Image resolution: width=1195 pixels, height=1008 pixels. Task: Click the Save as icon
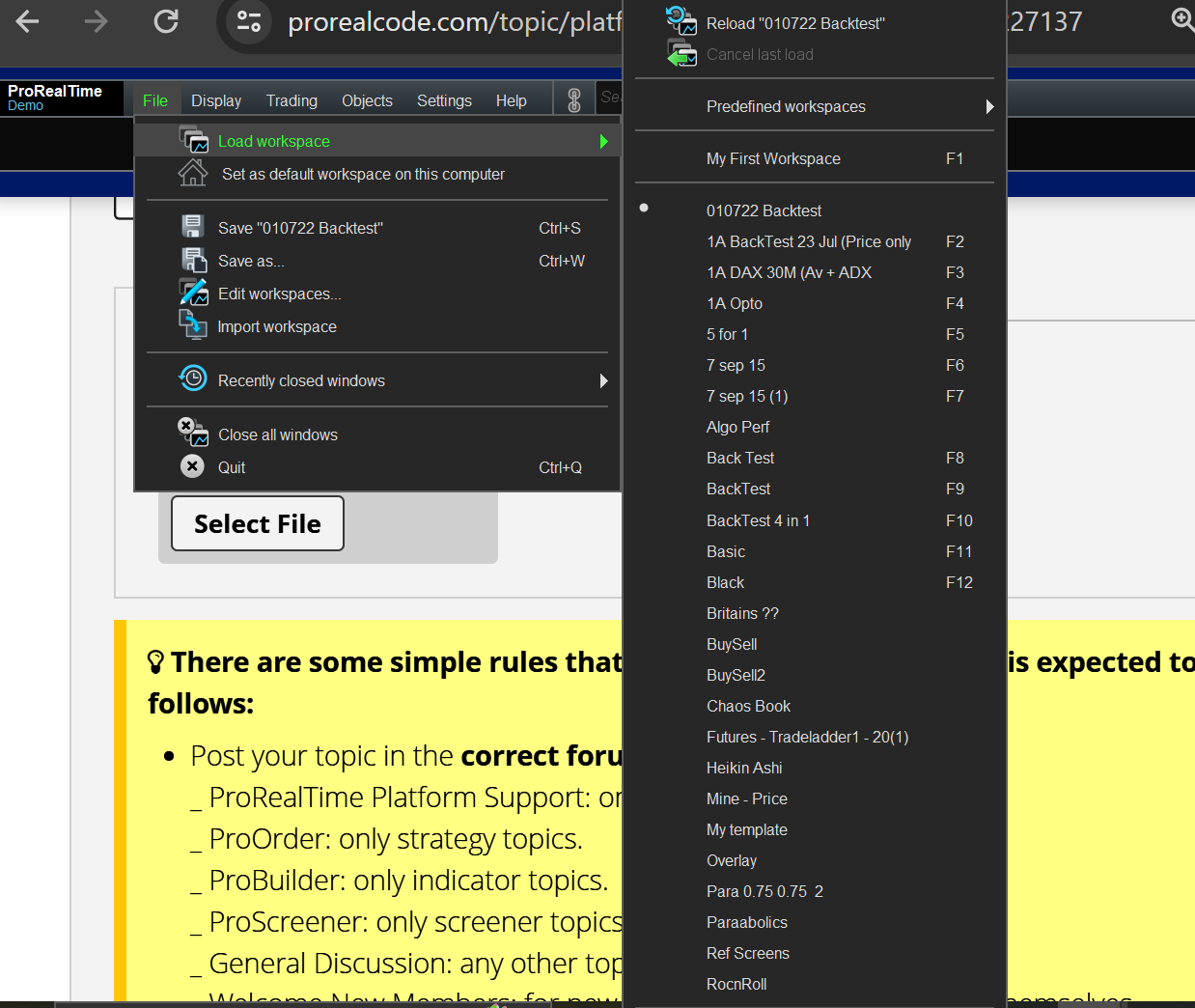click(193, 260)
